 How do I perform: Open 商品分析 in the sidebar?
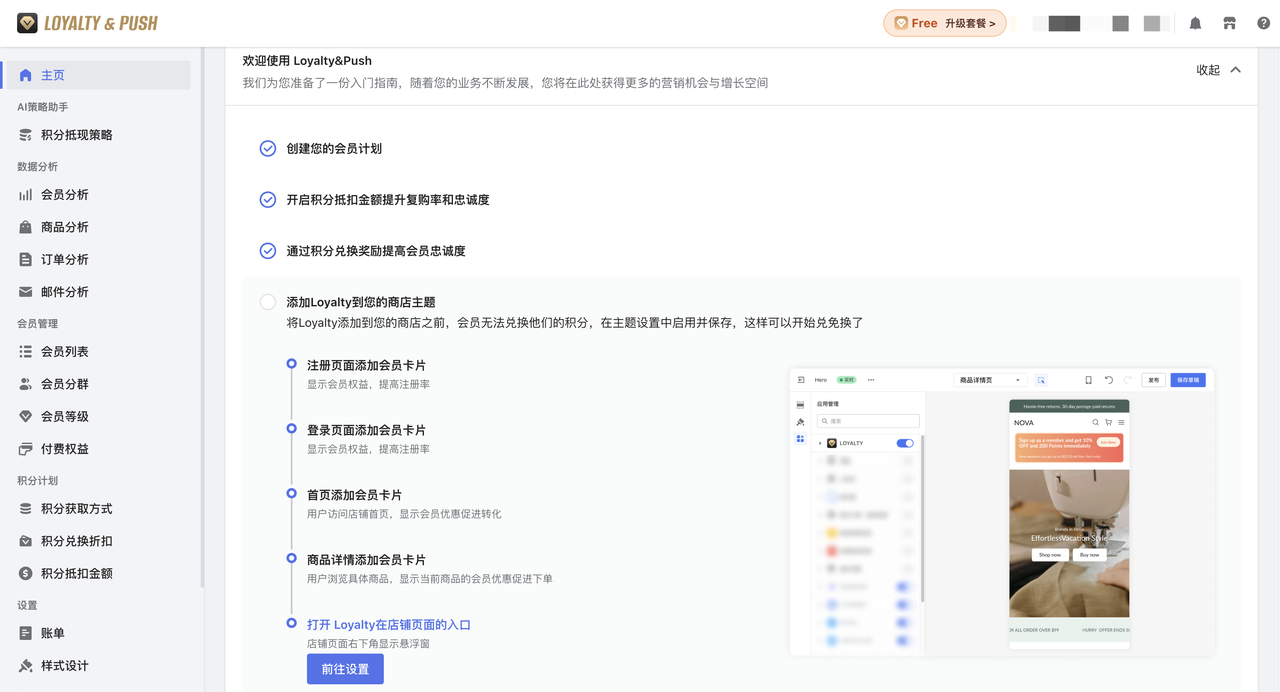coord(64,227)
